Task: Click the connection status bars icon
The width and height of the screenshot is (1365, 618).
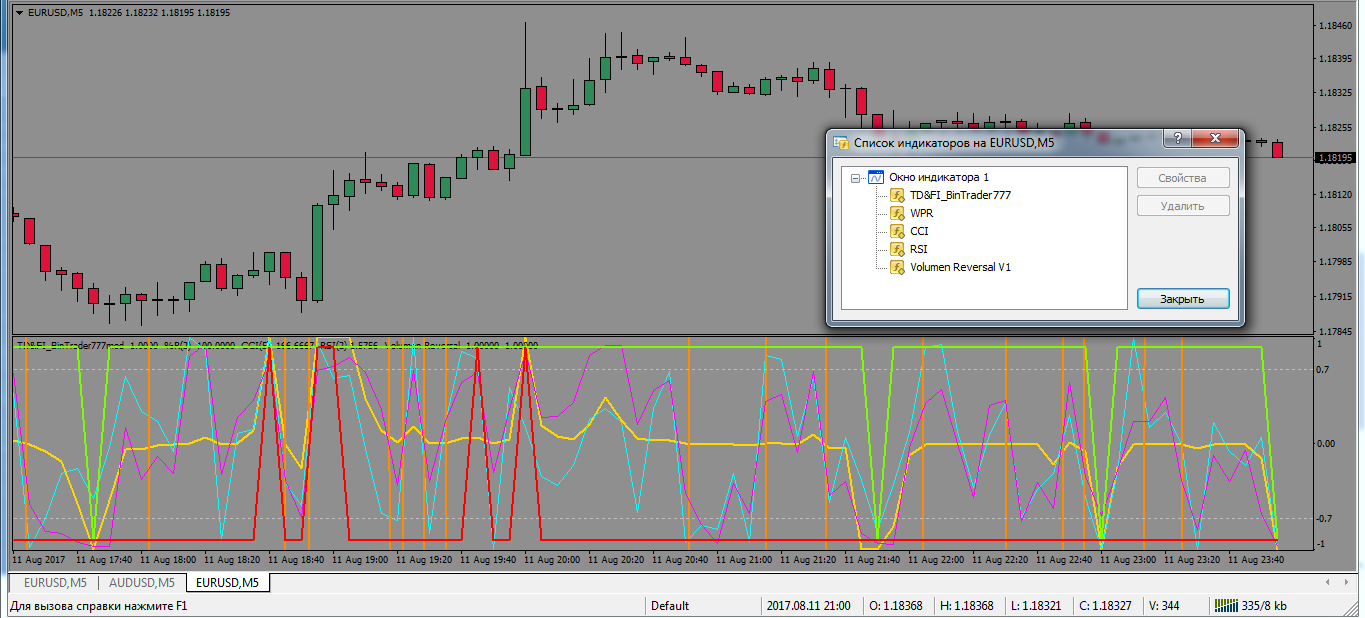Action: tap(1224, 606)
